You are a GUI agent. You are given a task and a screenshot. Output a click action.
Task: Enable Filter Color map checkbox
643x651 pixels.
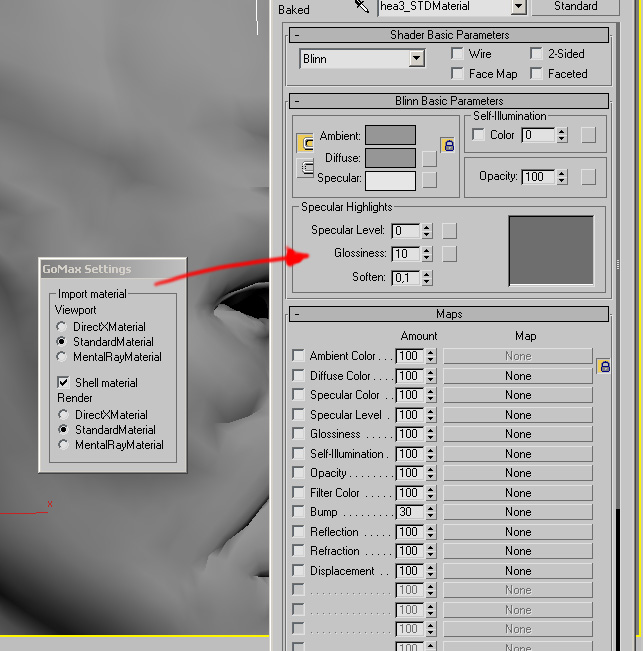tap(298, 492)
